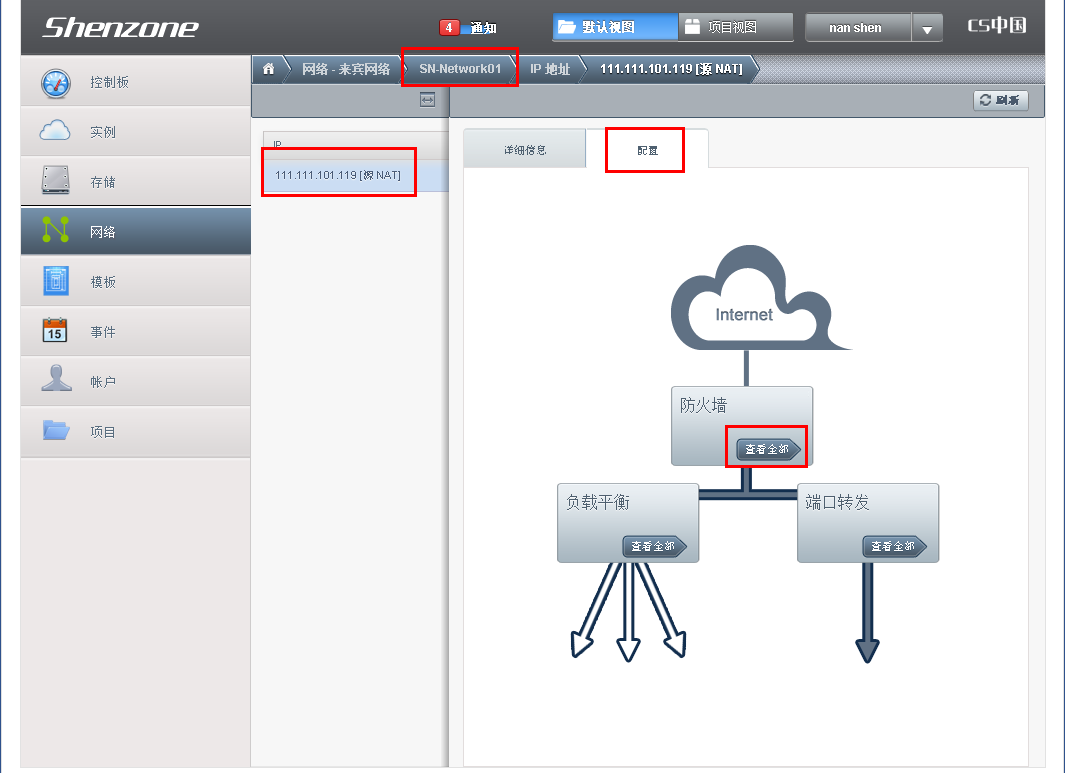
Task: Collapse the IP list panel toggle
Action: coord(427,99)
